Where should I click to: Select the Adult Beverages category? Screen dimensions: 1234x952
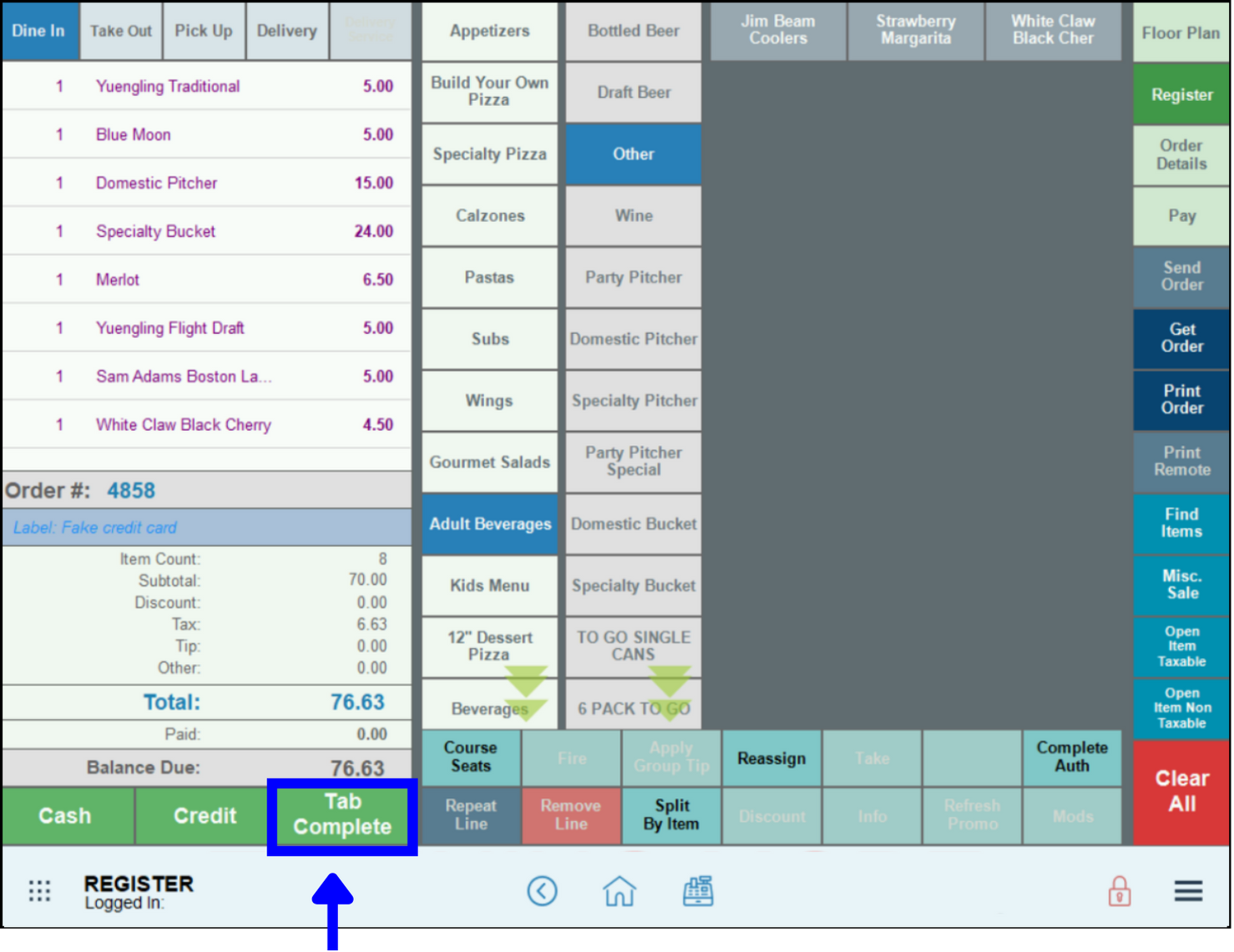coord(490,524)
